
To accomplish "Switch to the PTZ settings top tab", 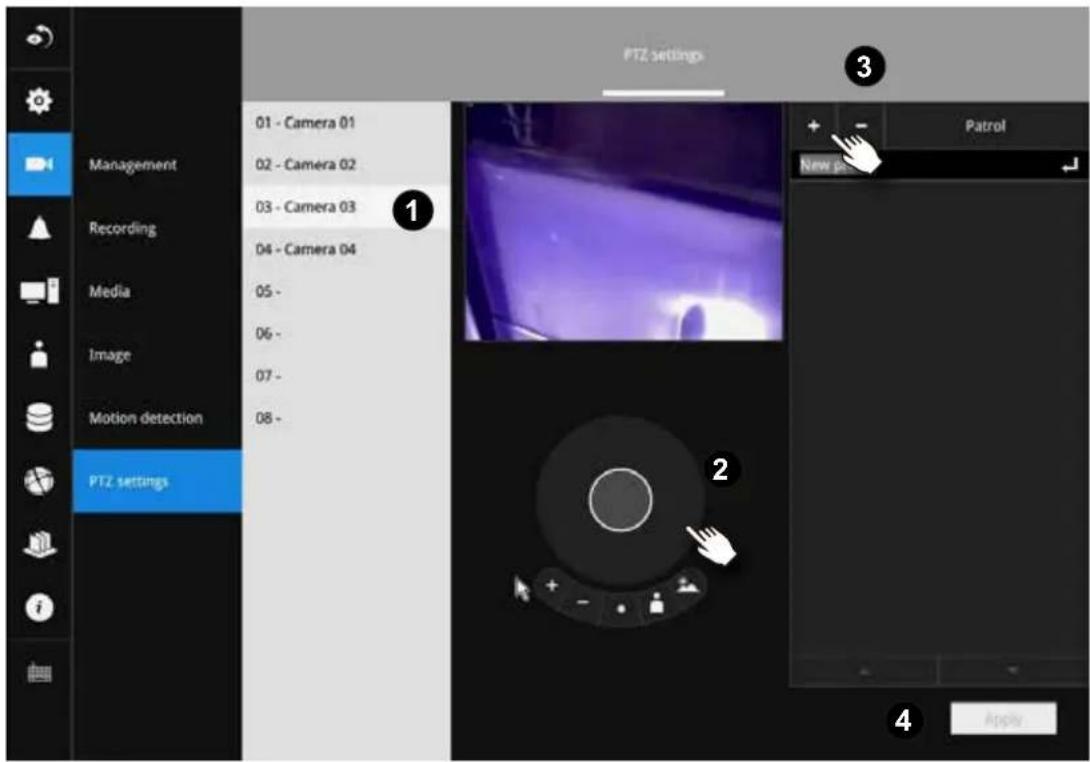I will 663,55.
